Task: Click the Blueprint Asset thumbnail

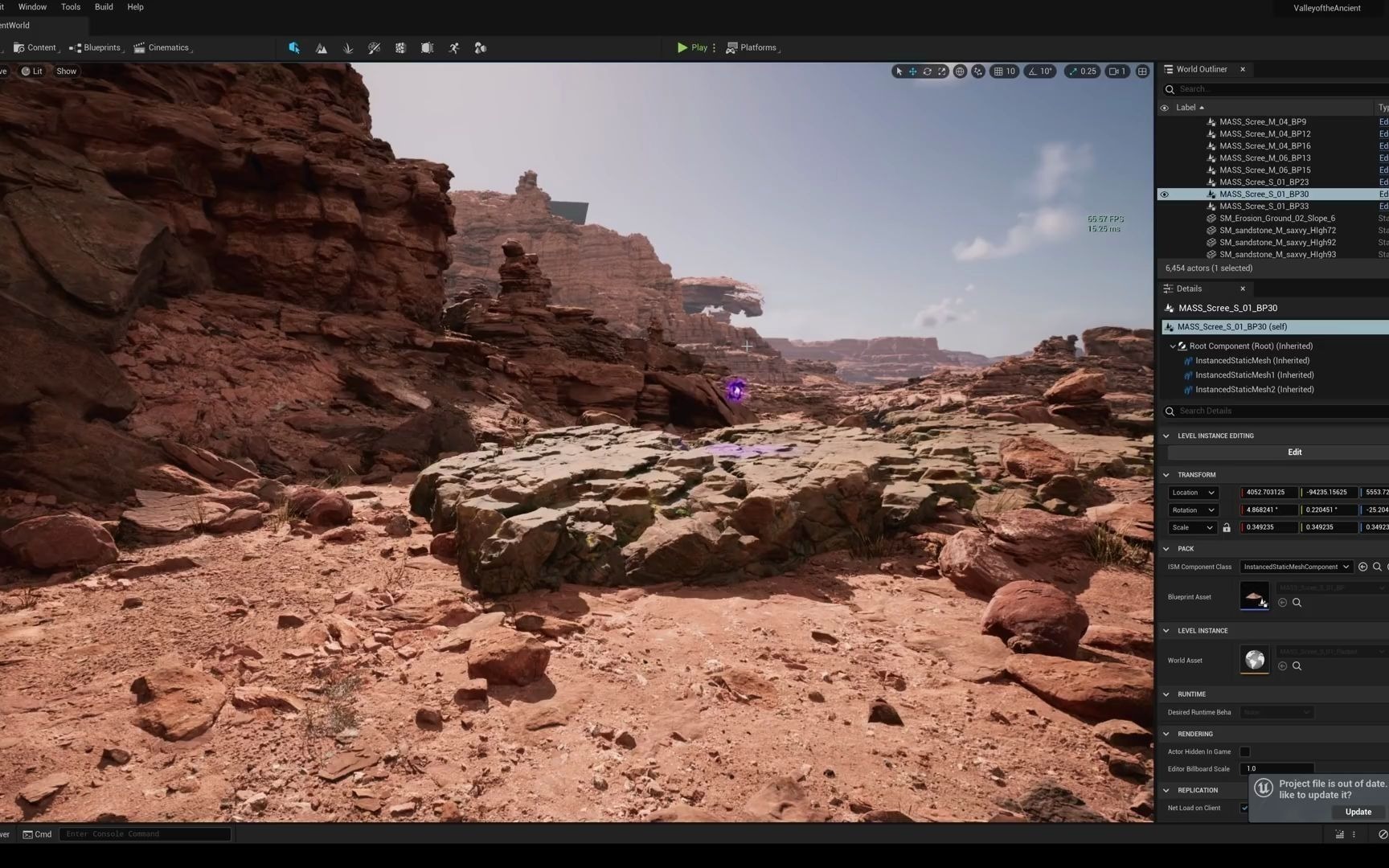Action: click(x=1255, y=596)
